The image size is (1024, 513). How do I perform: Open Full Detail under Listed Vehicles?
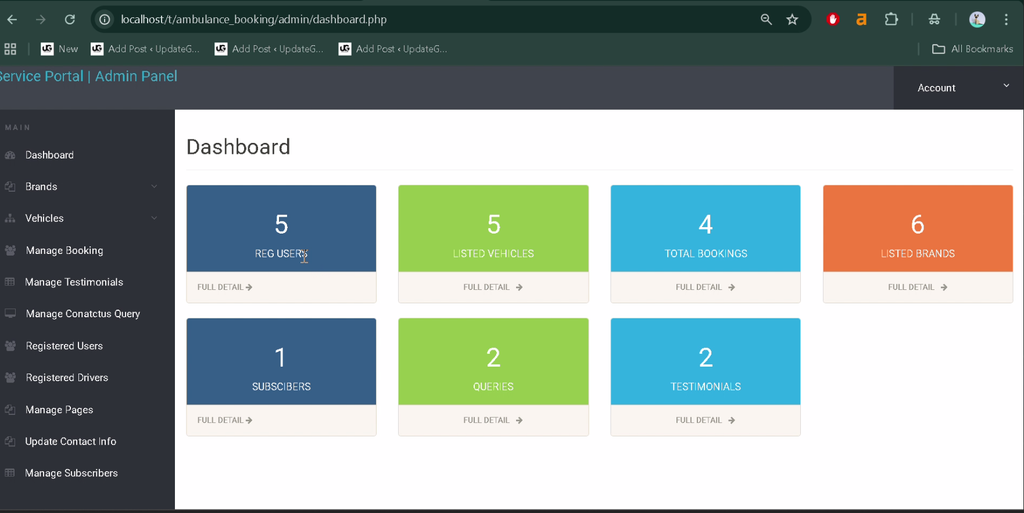[493, 287]
